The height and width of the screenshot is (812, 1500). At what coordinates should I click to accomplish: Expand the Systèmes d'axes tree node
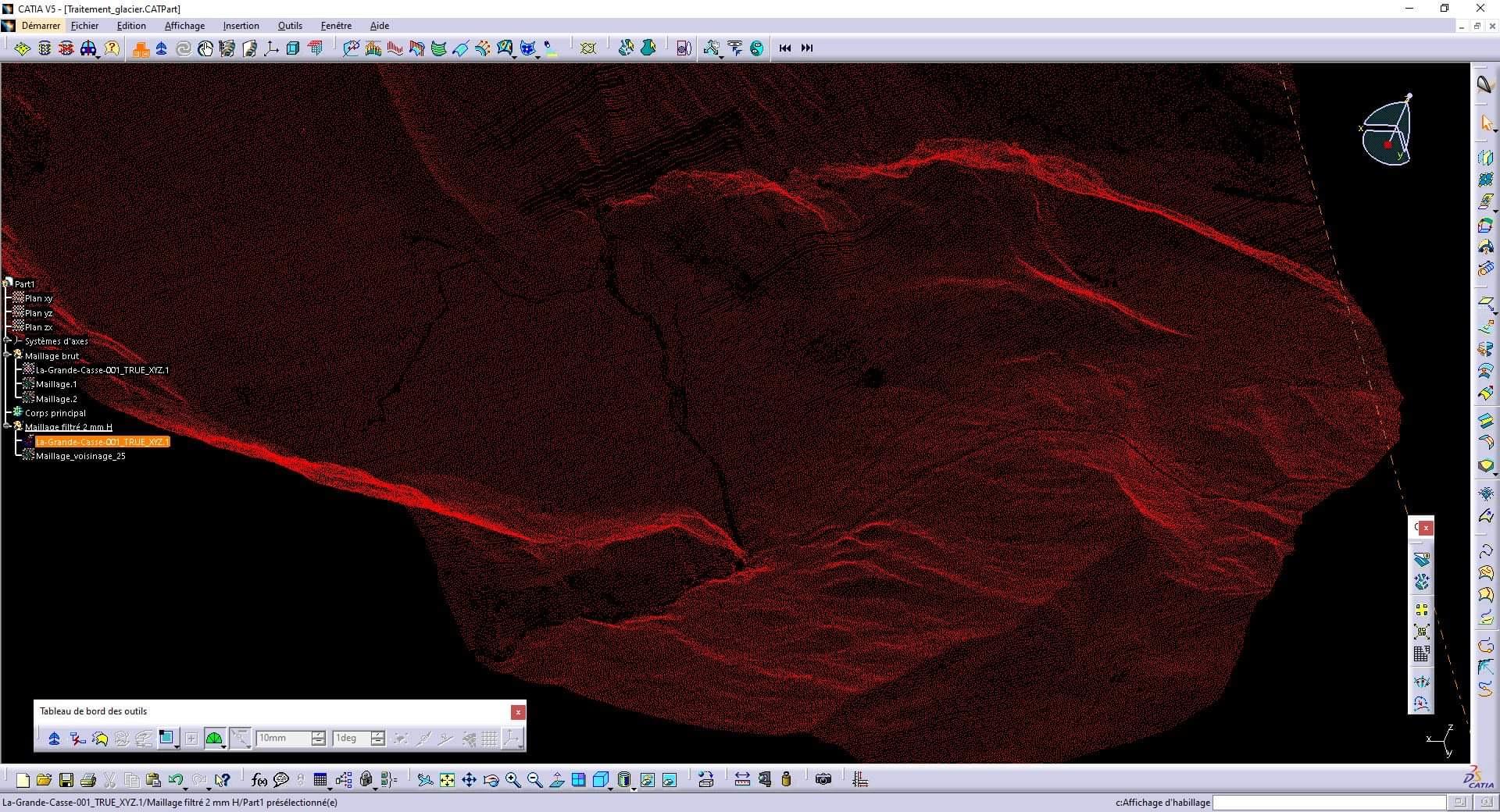tap(7, 341)
